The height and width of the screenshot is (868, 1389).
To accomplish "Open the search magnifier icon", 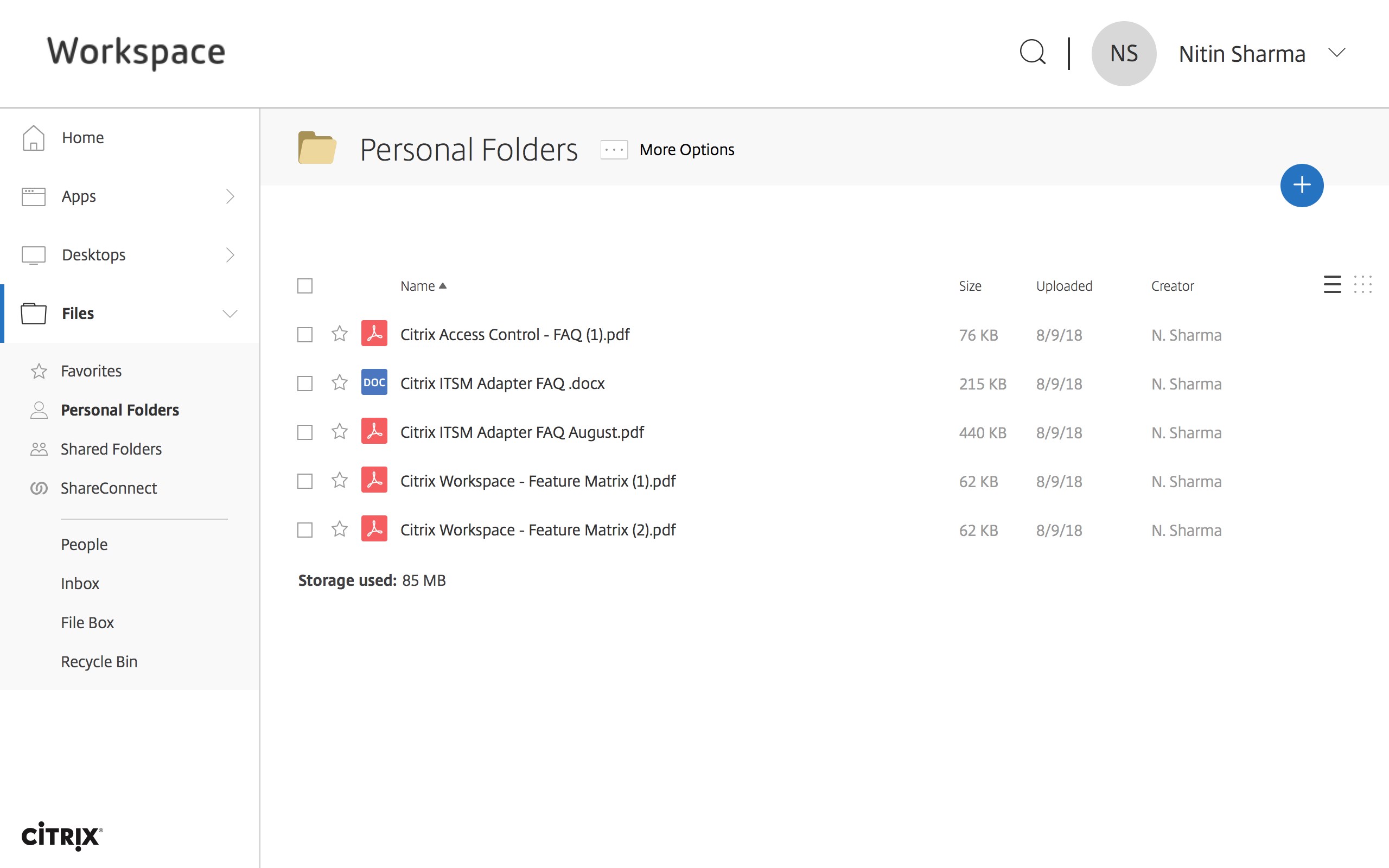I will [1031, 53].
